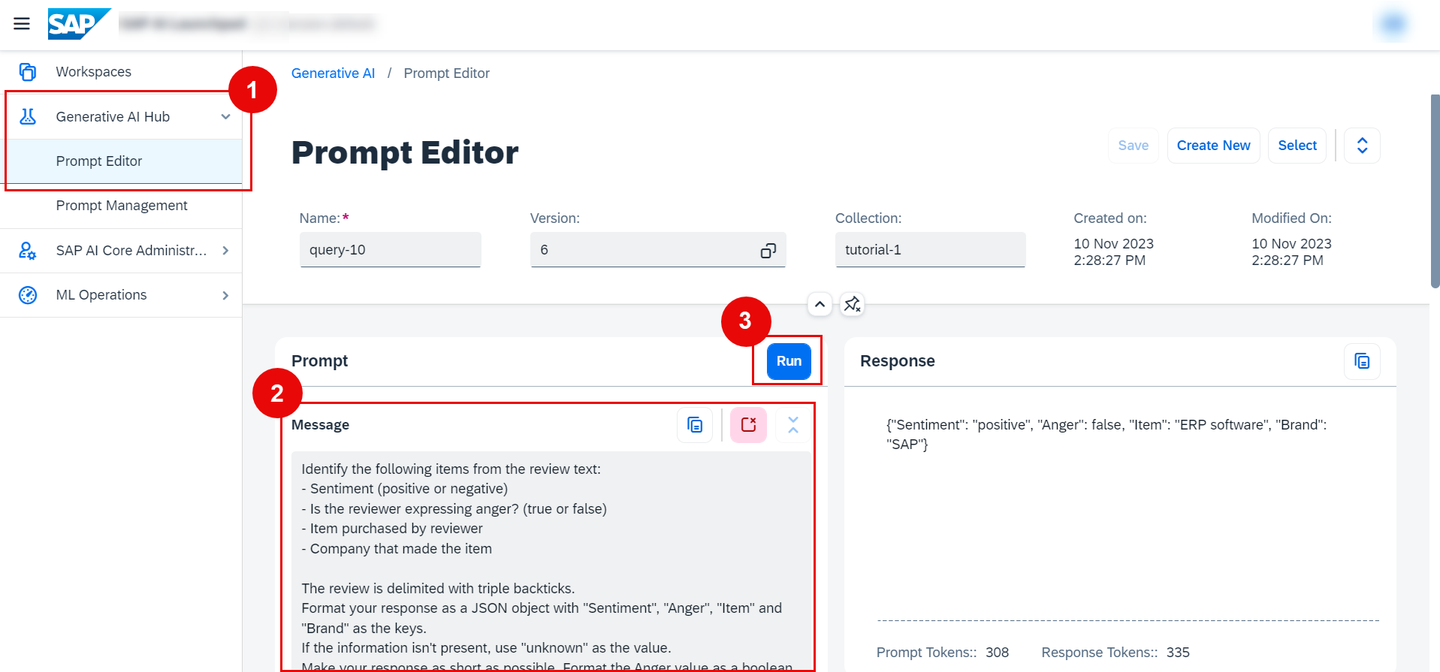Copy the Message prompt text
Image resolution: width=1440 pixels, height=672 pixels.
coord(695,425)
